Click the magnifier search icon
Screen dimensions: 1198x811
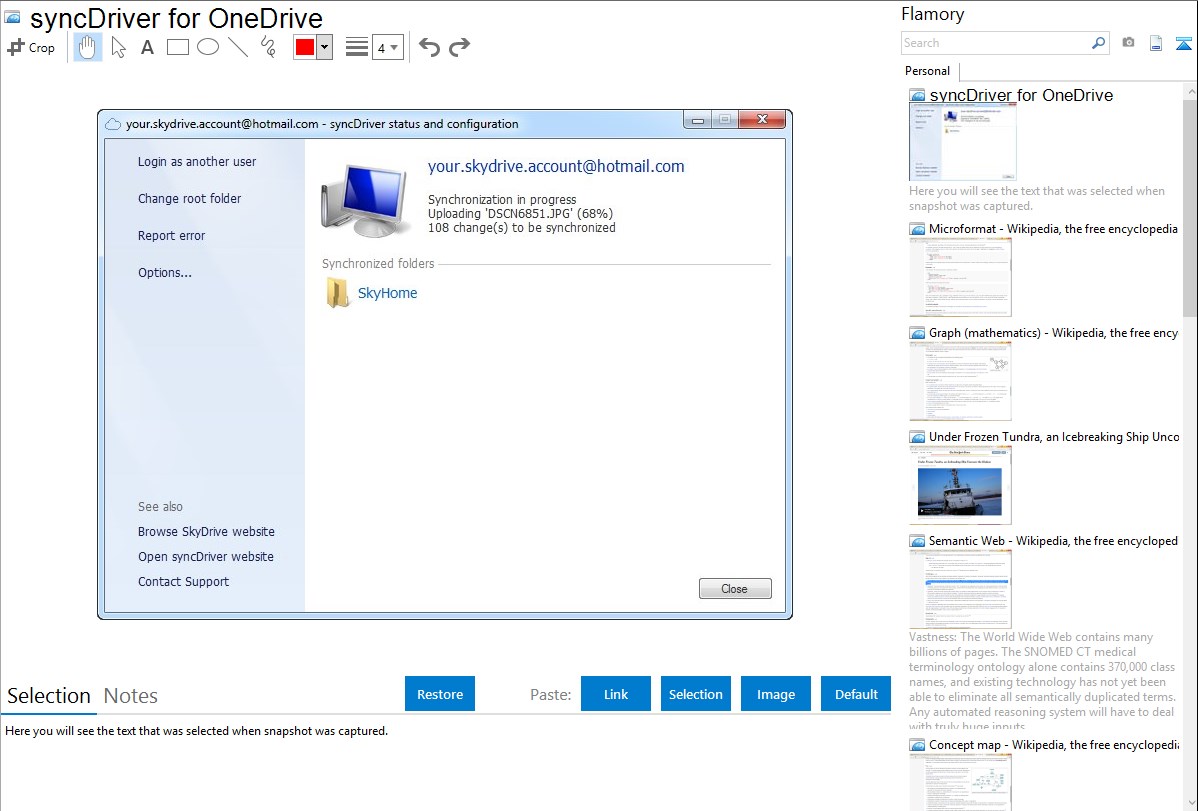point(1099,44)
